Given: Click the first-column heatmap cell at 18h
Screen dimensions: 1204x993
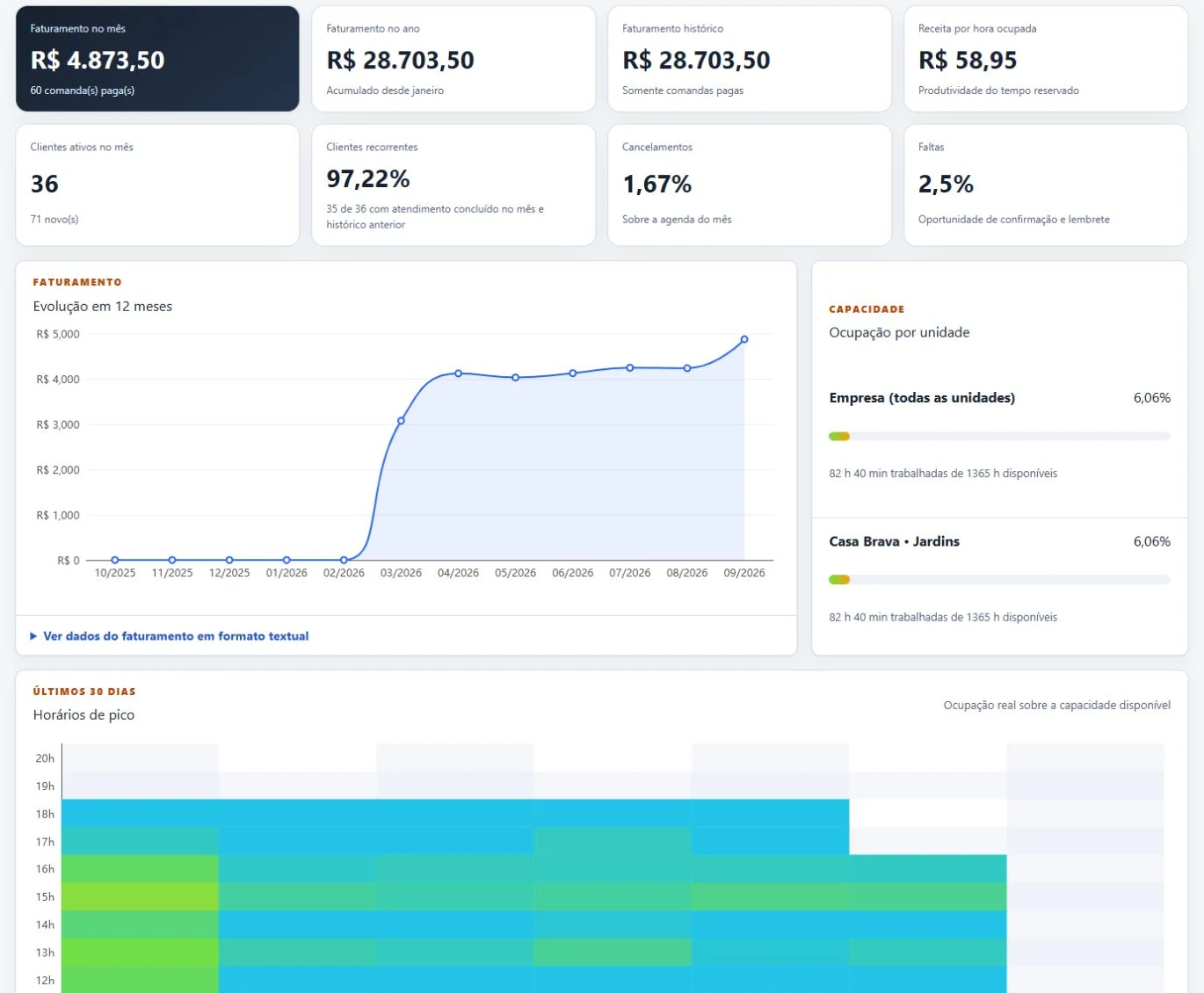Looking at the screenshot, I should [x=140, y=814].
